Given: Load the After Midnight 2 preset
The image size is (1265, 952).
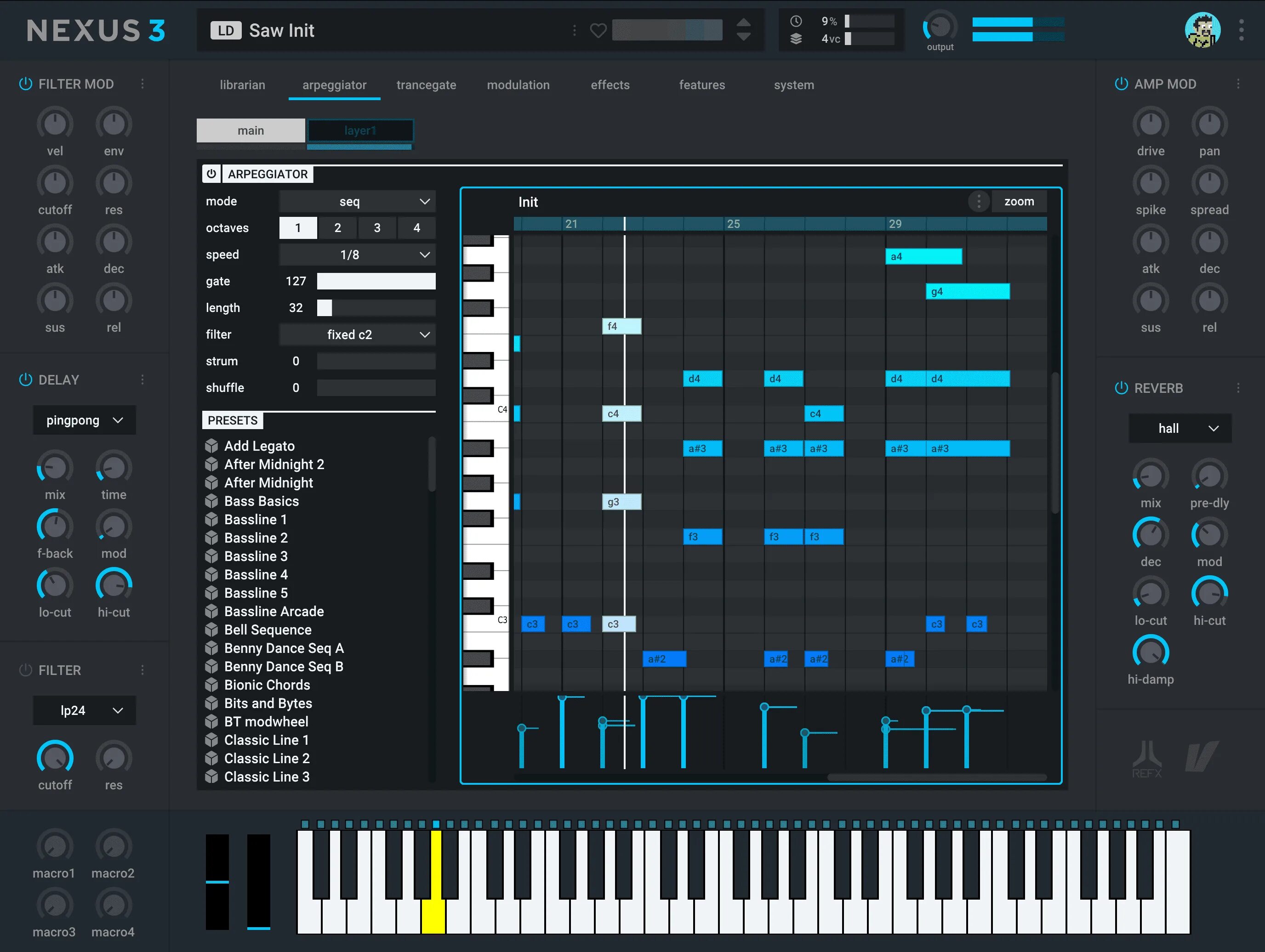Looking at the screenshot, I should click(x=274, y=464).
